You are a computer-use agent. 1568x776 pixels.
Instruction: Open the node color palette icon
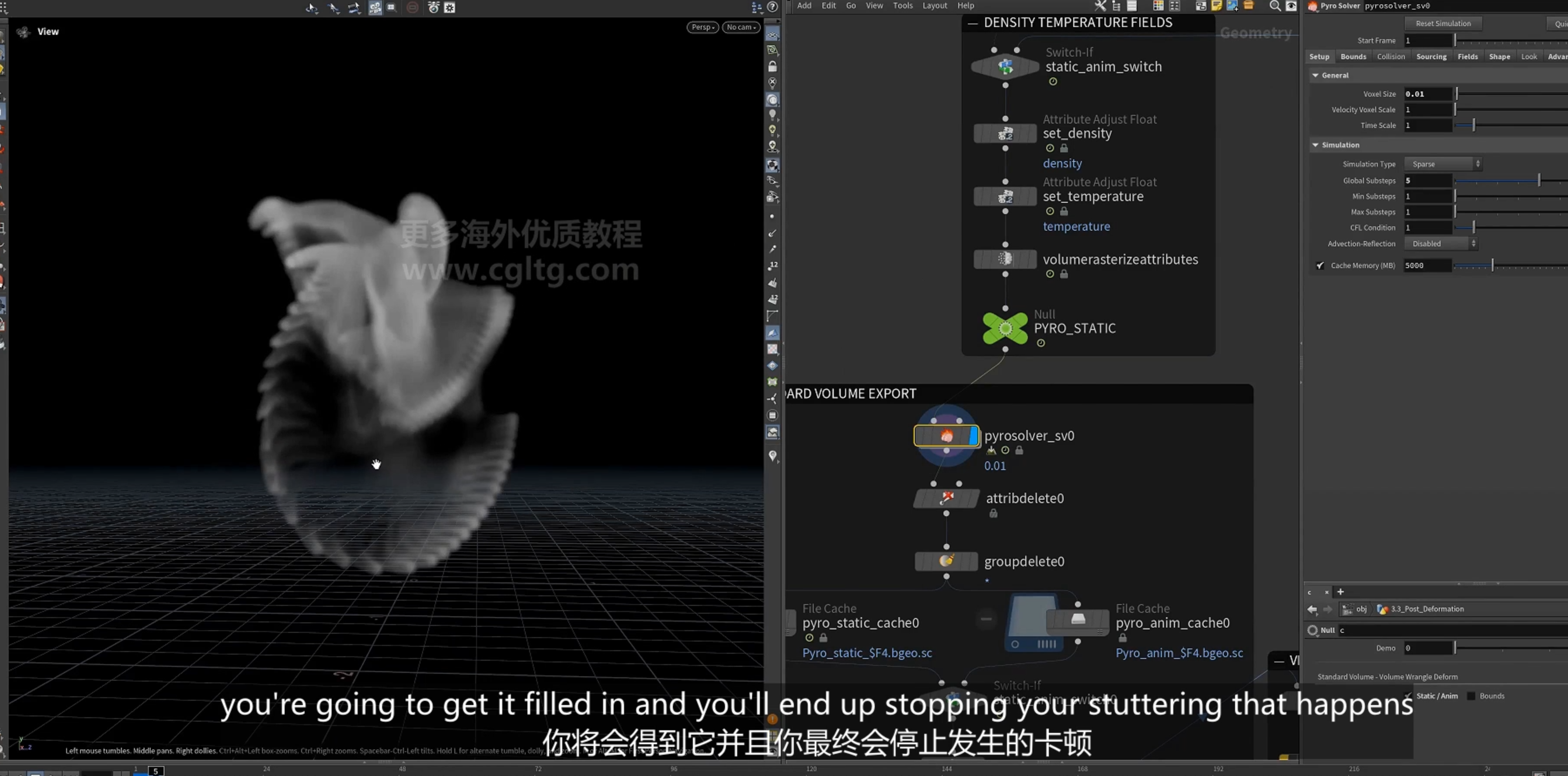pyautogui.click(x=1158, y=6)
